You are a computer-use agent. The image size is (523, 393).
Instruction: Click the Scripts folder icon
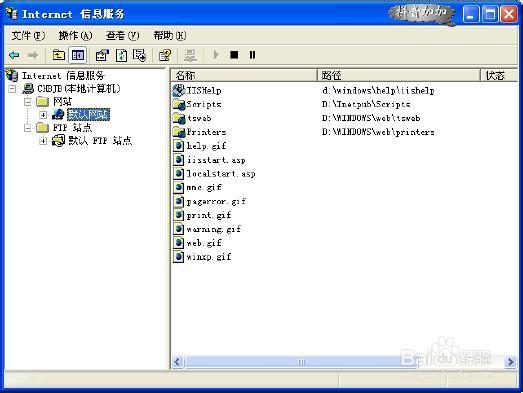coord(179,104)
